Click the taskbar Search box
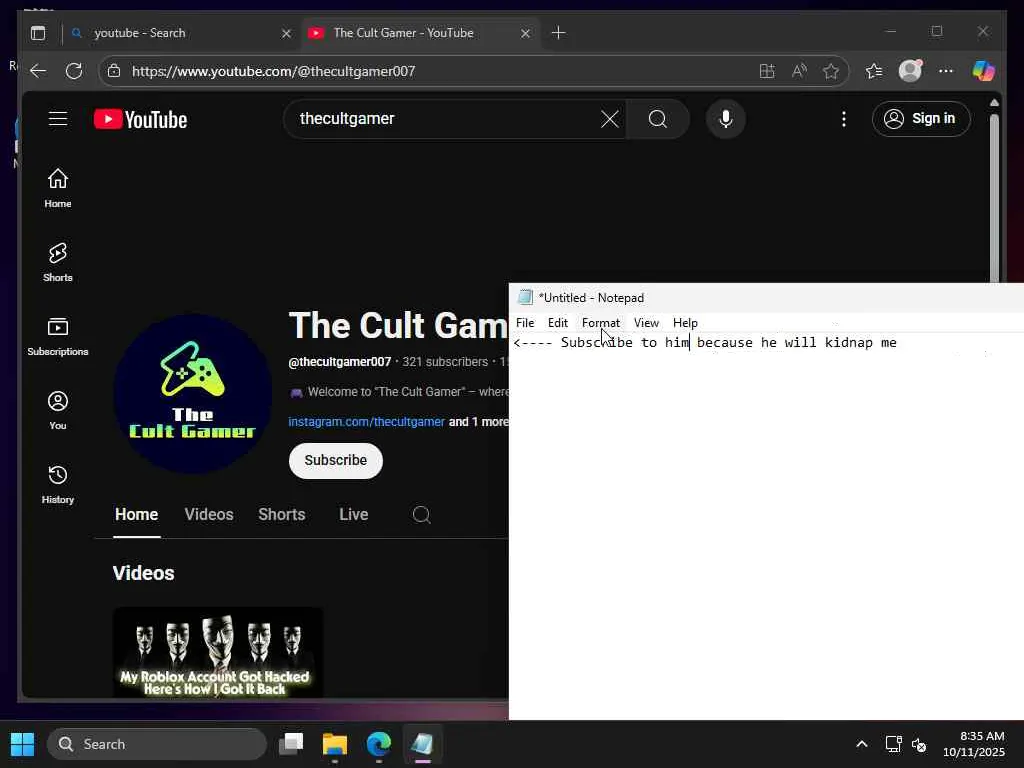 coord(157,744)
